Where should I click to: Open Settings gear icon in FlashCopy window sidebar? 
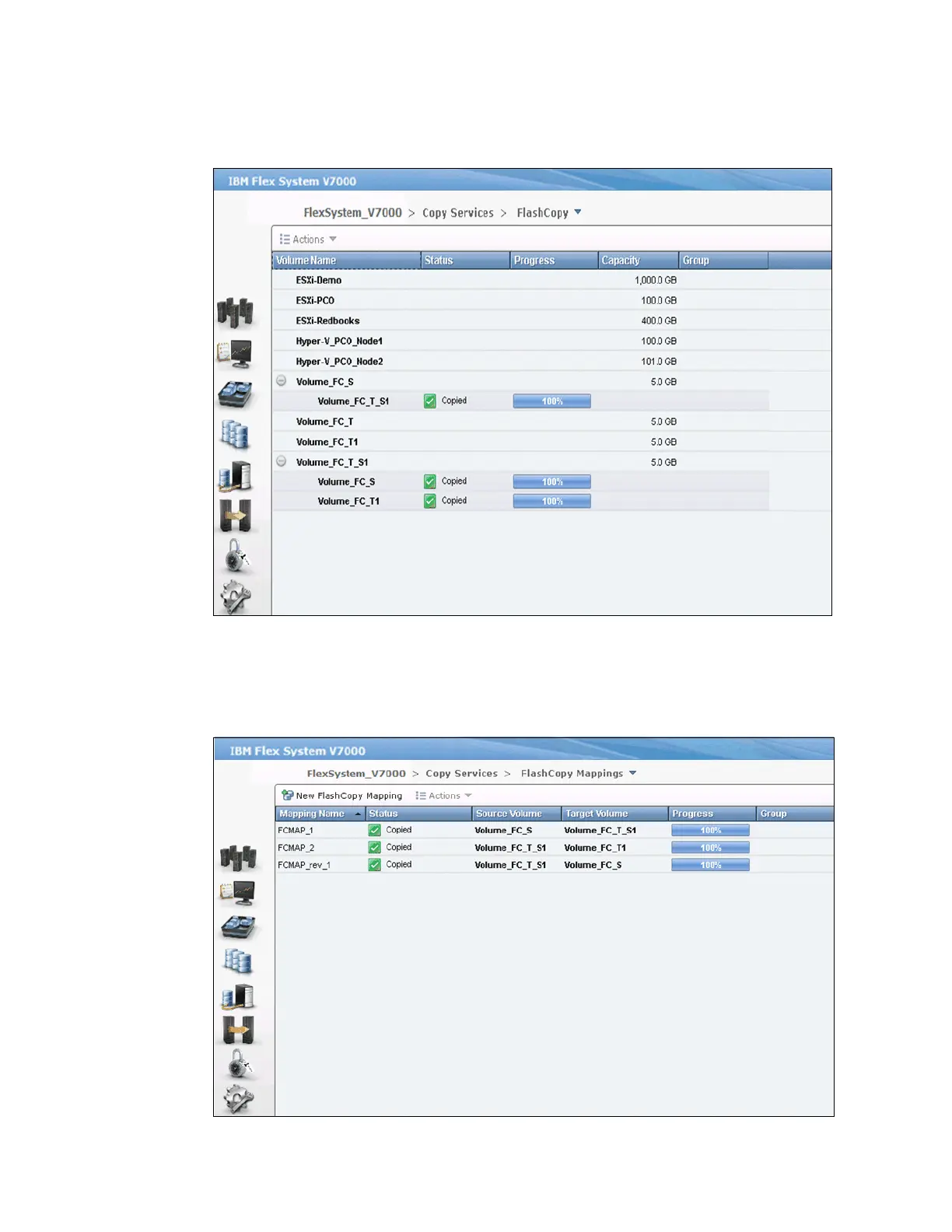coord(236,597)
